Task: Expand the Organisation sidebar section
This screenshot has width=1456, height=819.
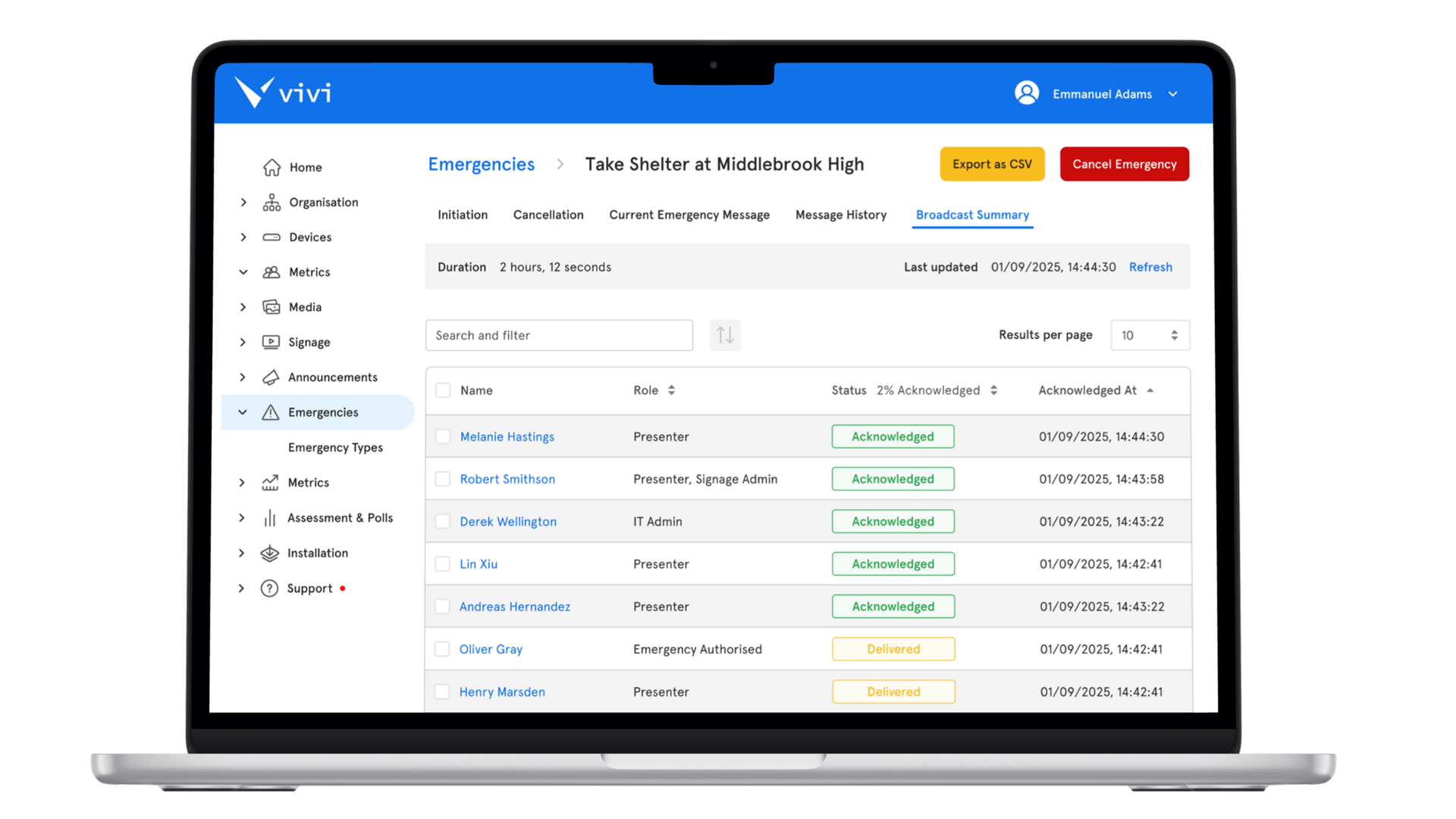Action: [x=243, y=202]
